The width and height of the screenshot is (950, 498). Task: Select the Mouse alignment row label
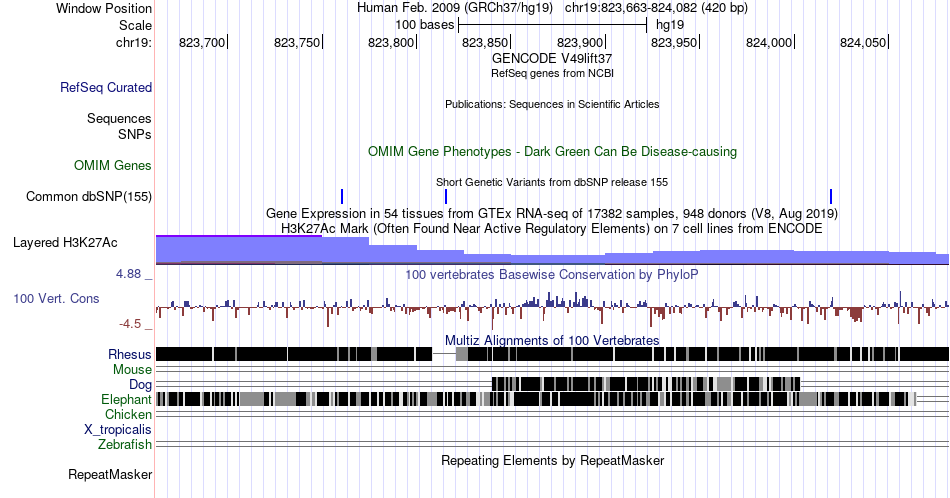point(132,370)
